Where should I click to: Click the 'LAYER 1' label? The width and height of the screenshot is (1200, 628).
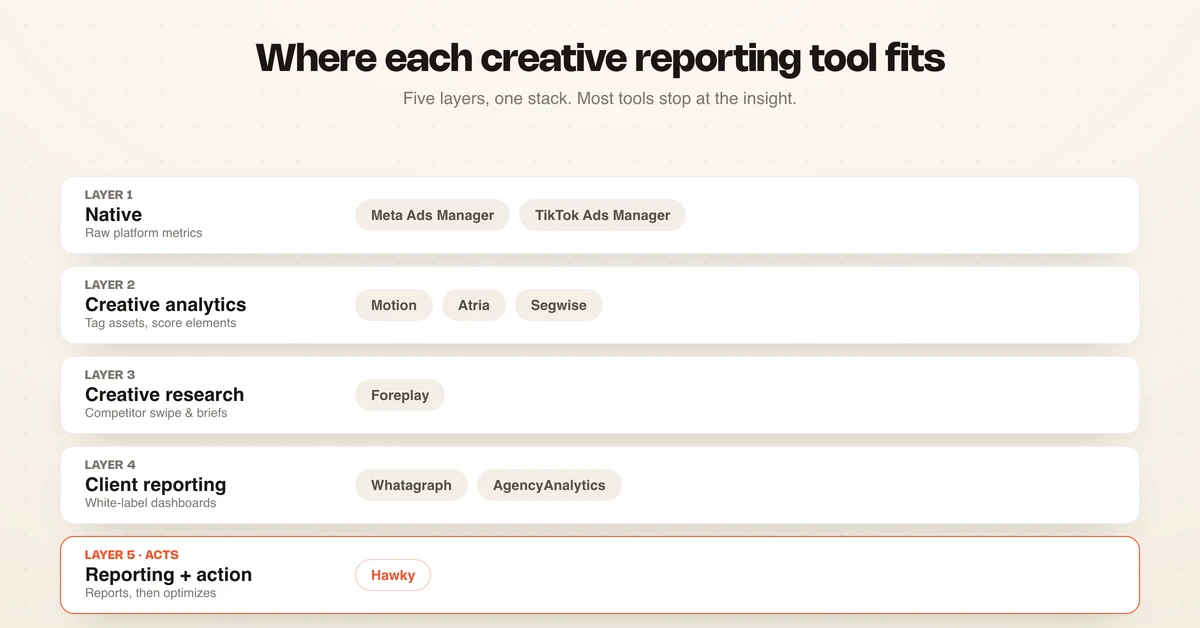(109, 195)
